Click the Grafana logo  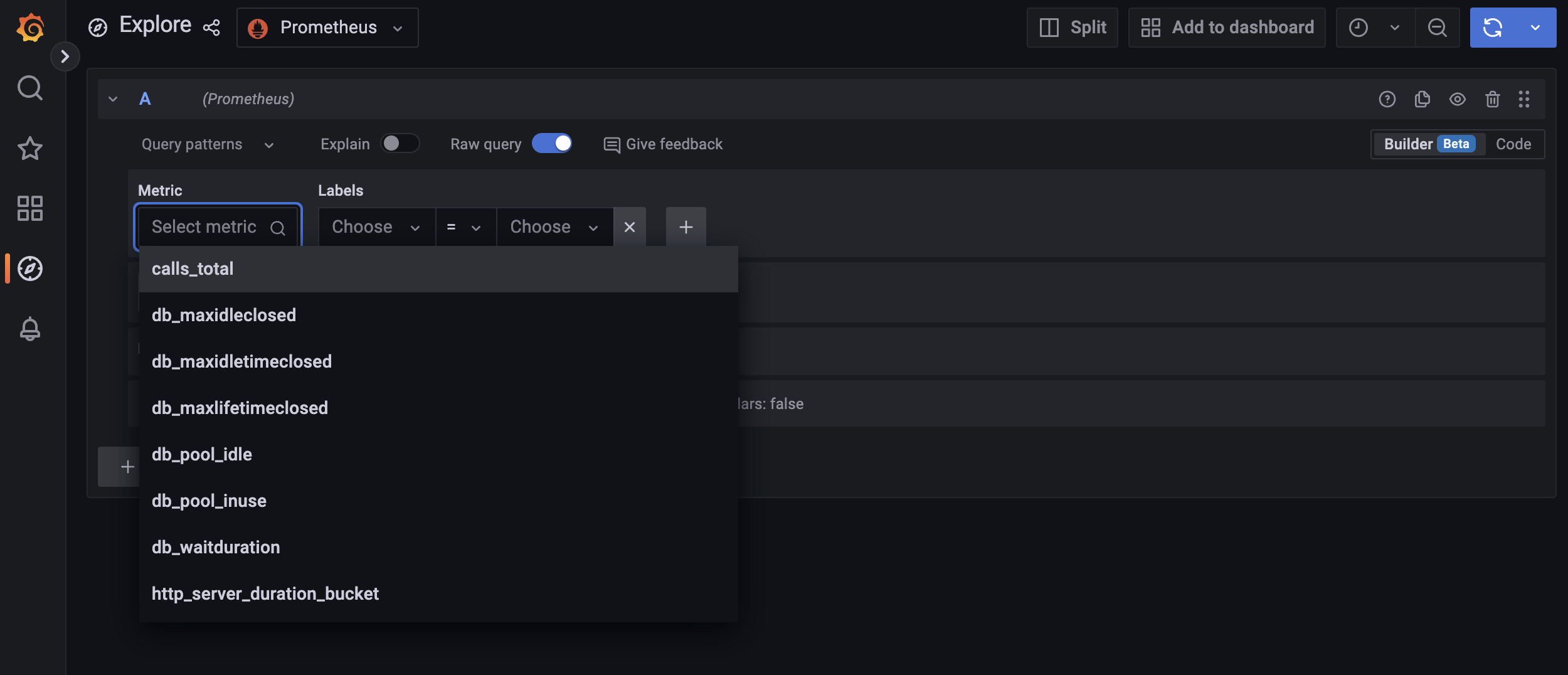tap(29, 27)
